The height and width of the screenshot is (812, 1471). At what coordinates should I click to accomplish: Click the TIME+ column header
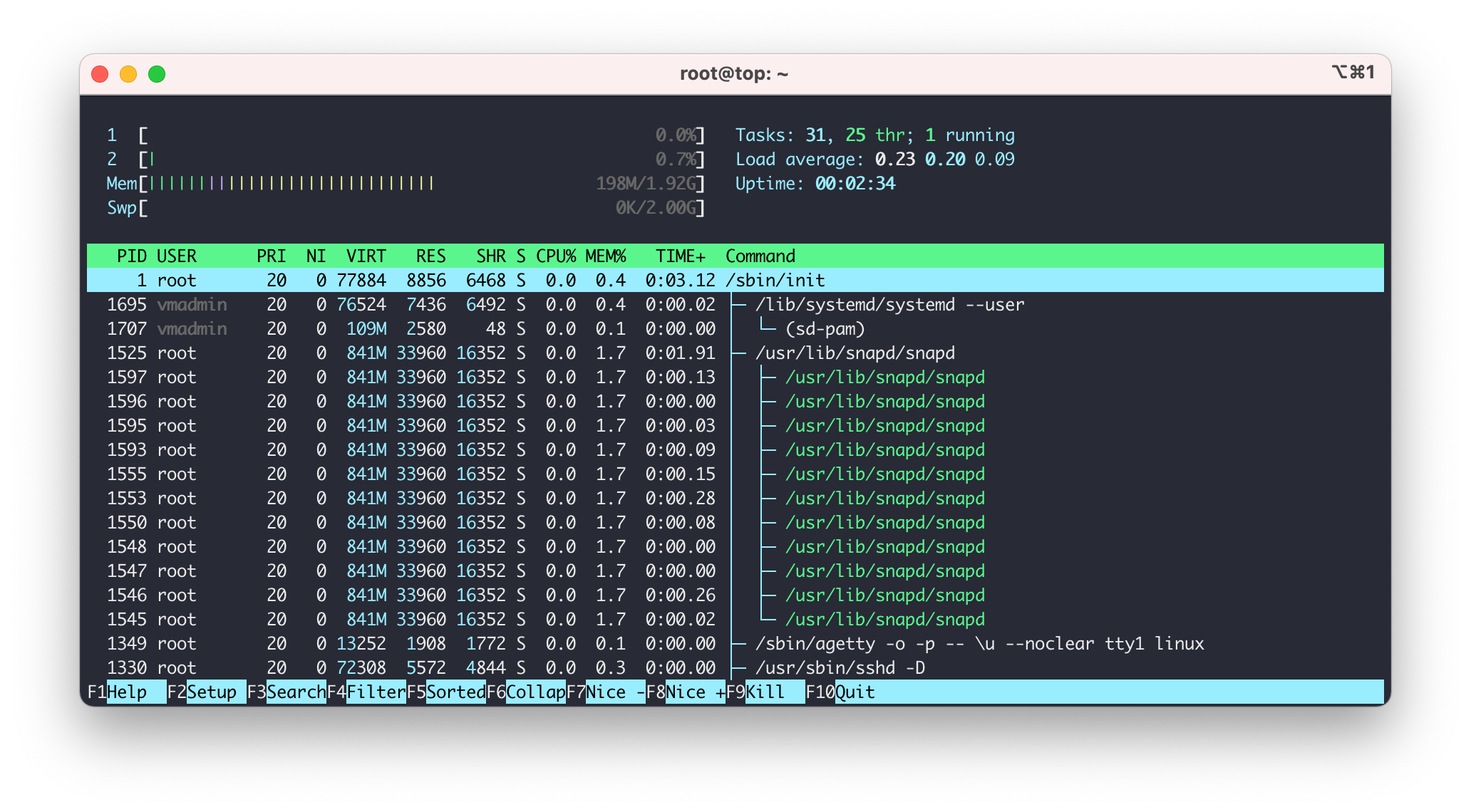pos(681,256)
